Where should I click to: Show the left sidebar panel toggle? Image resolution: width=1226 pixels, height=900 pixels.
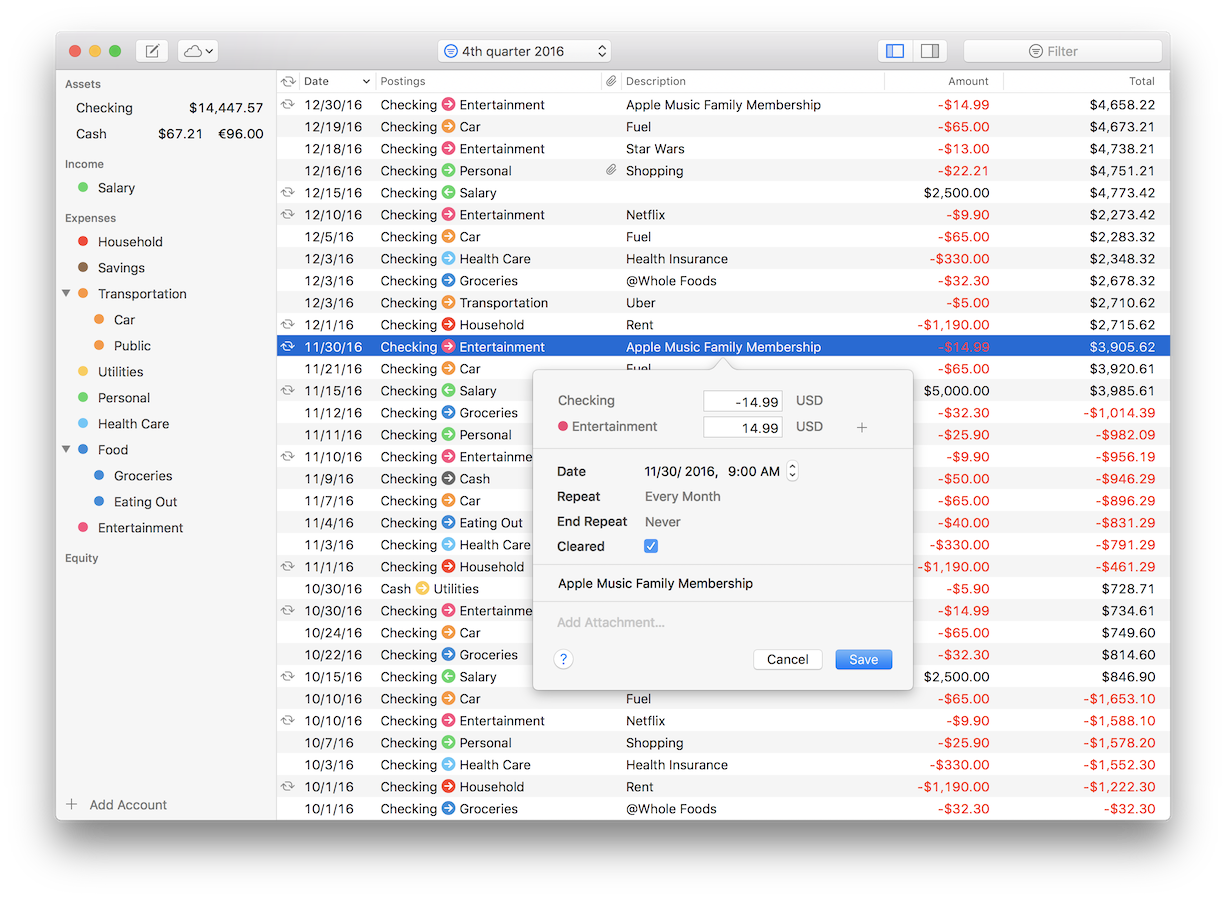[895, 51]
